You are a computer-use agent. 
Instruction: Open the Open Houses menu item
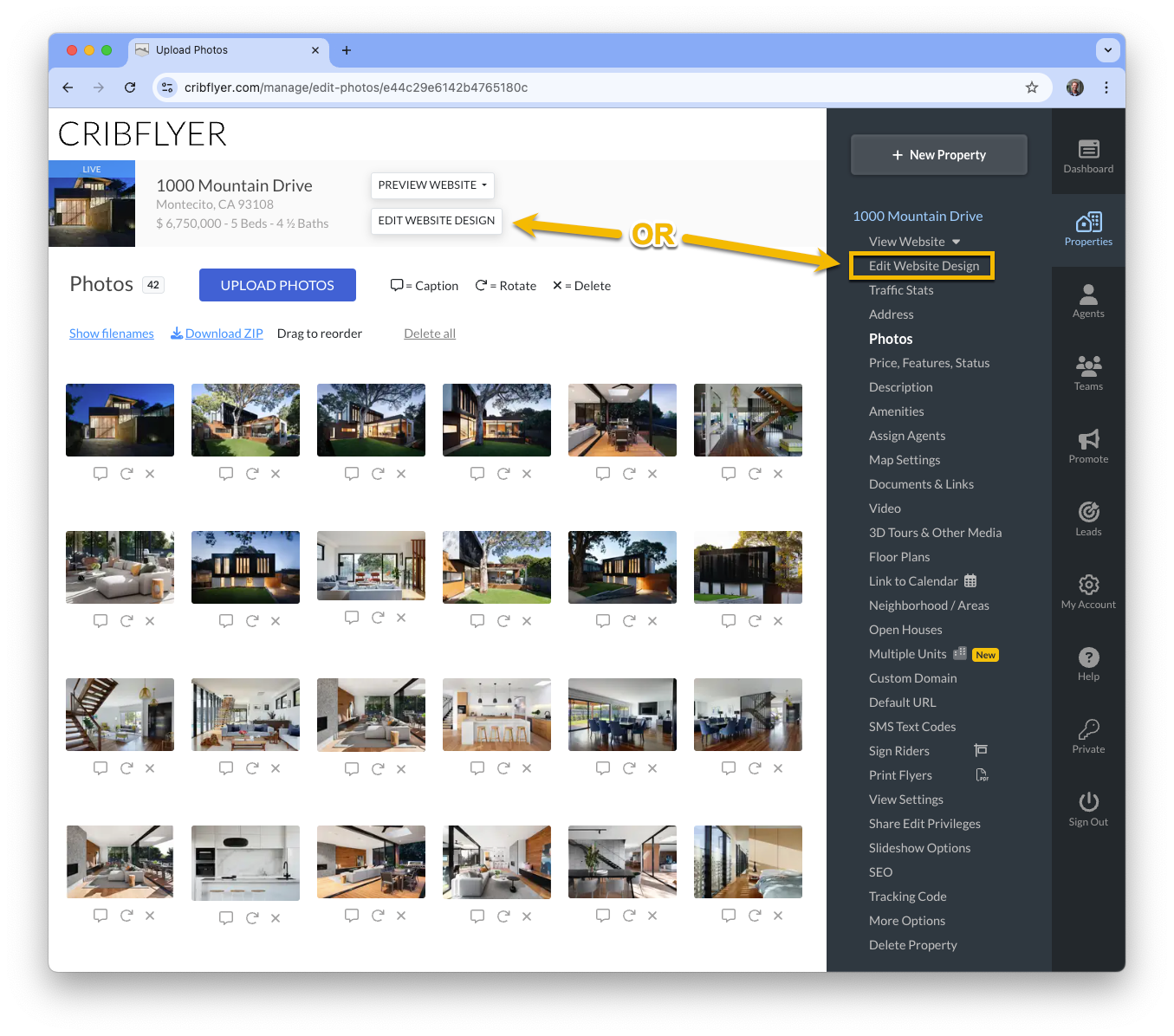905,630
